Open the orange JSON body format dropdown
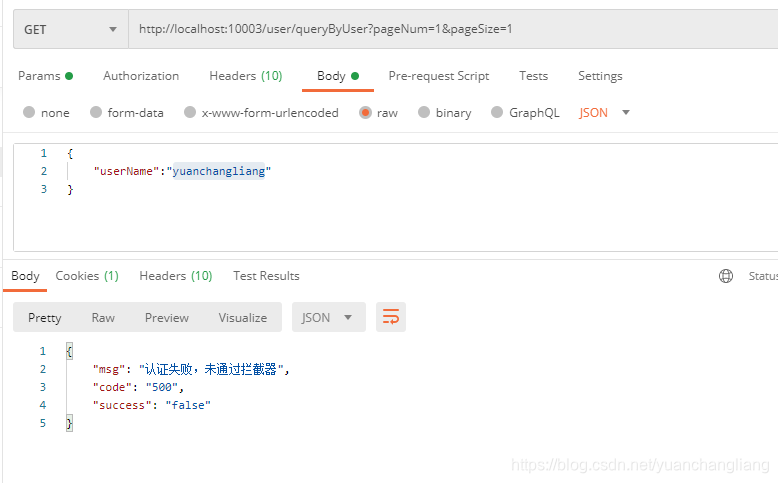The width and height of the screenshot is (778, 483). 604,113
